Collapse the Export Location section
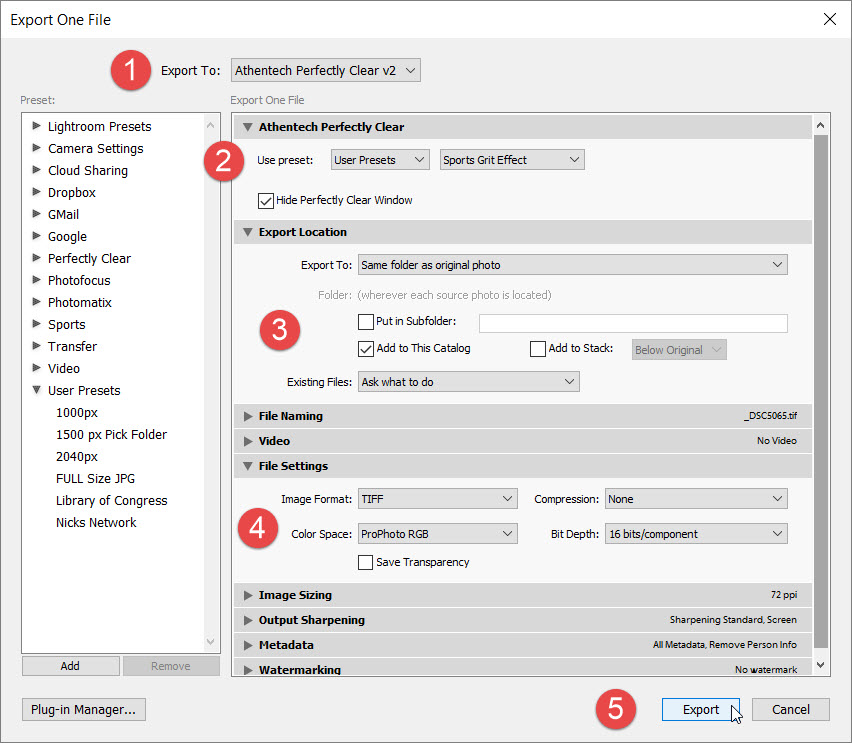Screen dimensions: 852x743 click(x=248, y=232)
